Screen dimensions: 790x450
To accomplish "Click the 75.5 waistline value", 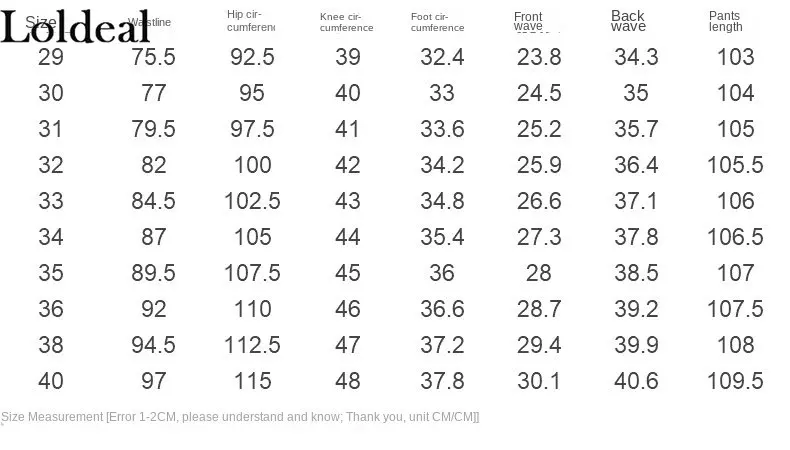I will click(x=153, y=57).
